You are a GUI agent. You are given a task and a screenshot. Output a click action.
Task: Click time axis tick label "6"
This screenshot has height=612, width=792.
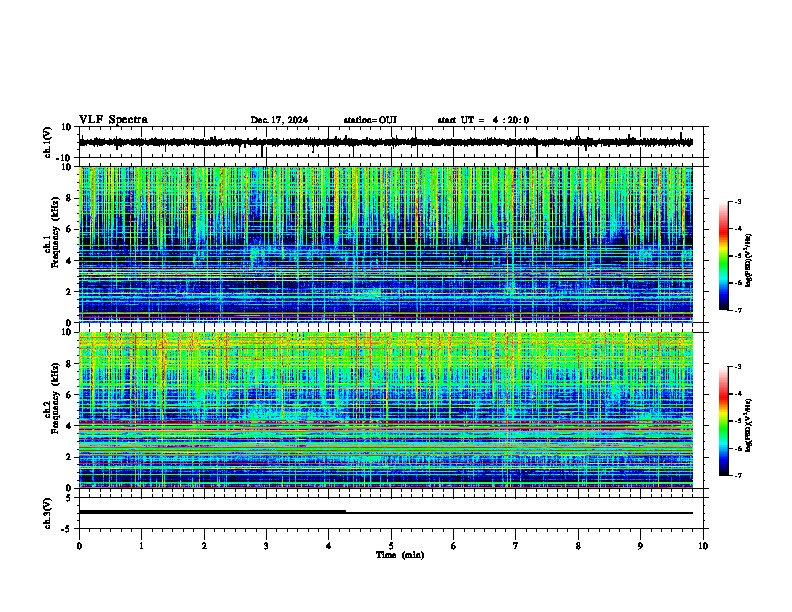(454, 546)
